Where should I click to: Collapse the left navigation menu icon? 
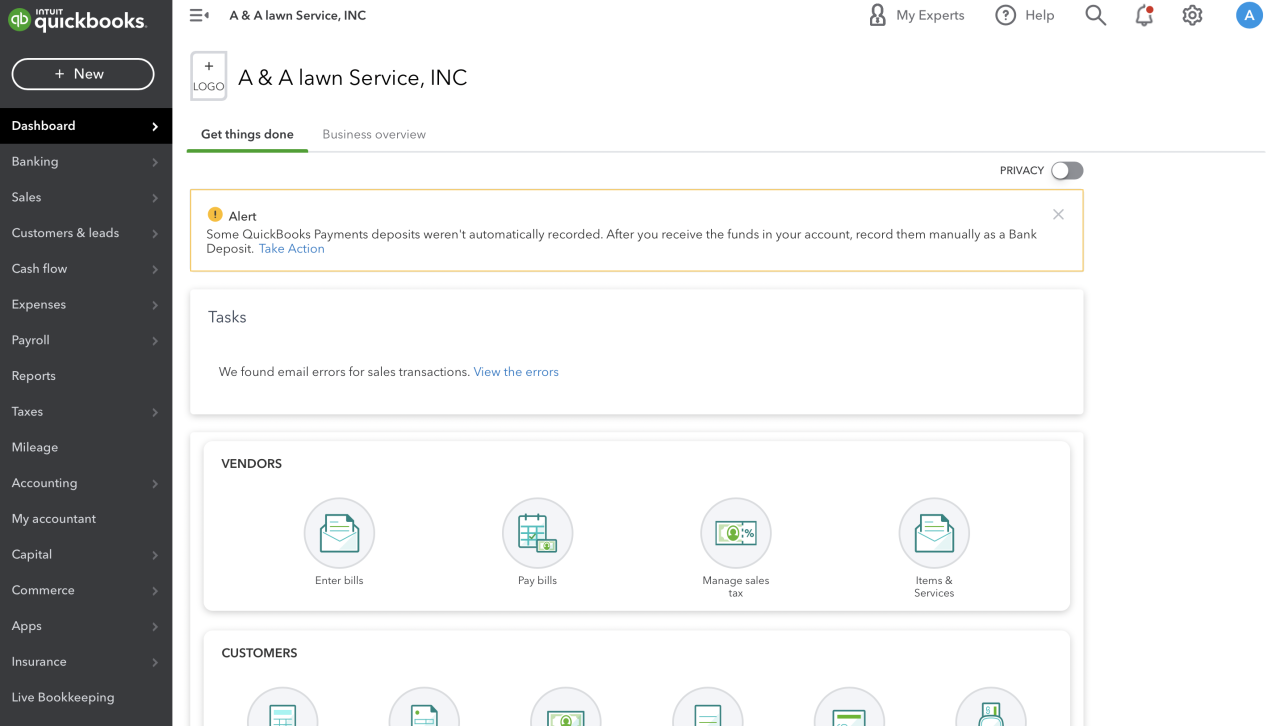[x=199, y=16]
